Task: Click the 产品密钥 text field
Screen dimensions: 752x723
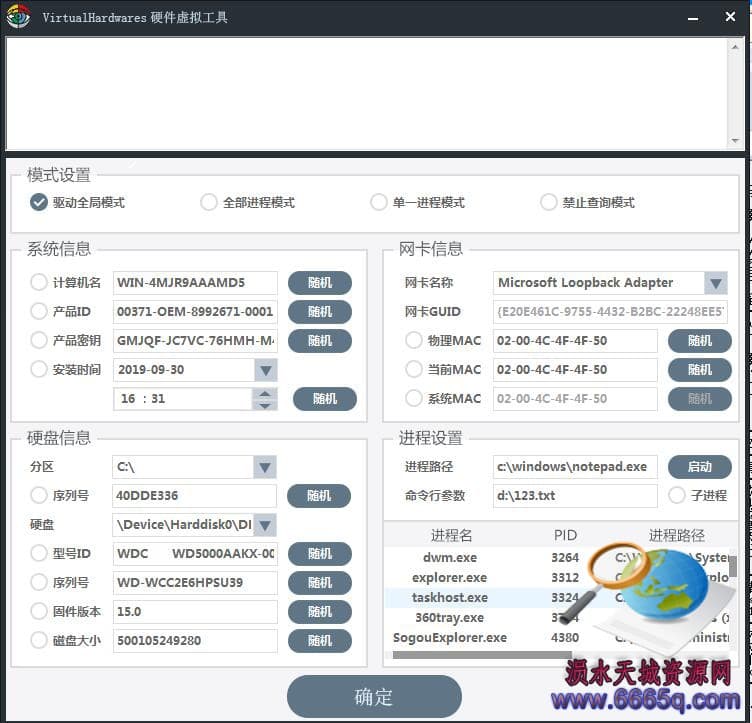Action: click(x=195, y=341)
